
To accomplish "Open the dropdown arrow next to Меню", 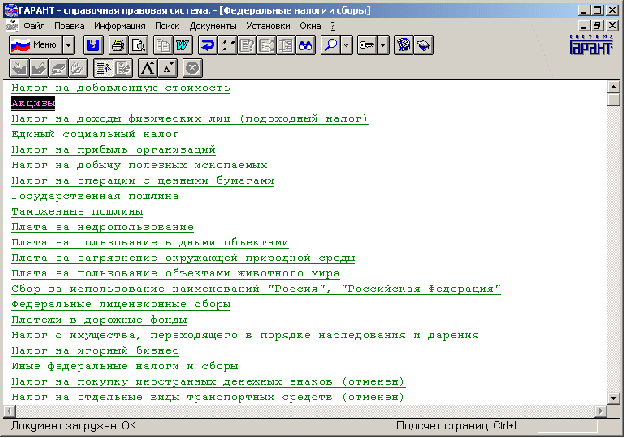I will click(x=69, y=45).
